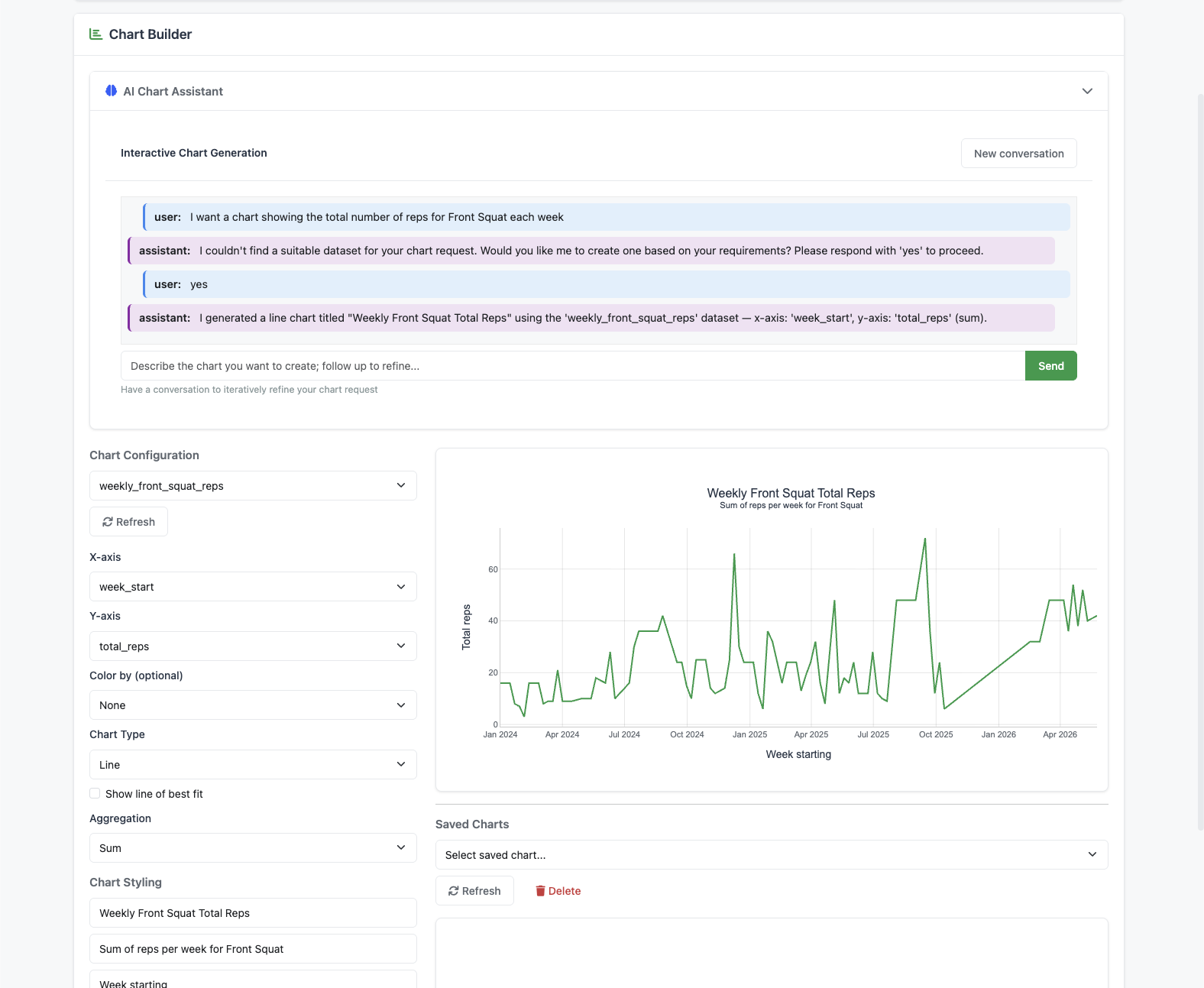Screen dimensions: 1204x988
Task: Edit the chart title field Weekly Front Squat Total Reps
Action: tap(253, 913)
